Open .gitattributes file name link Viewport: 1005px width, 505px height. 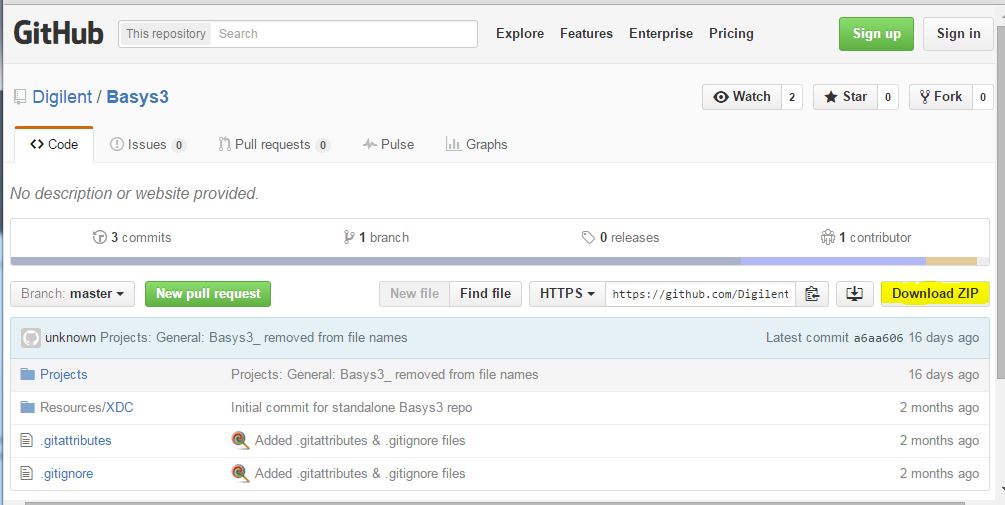(76, 440)
